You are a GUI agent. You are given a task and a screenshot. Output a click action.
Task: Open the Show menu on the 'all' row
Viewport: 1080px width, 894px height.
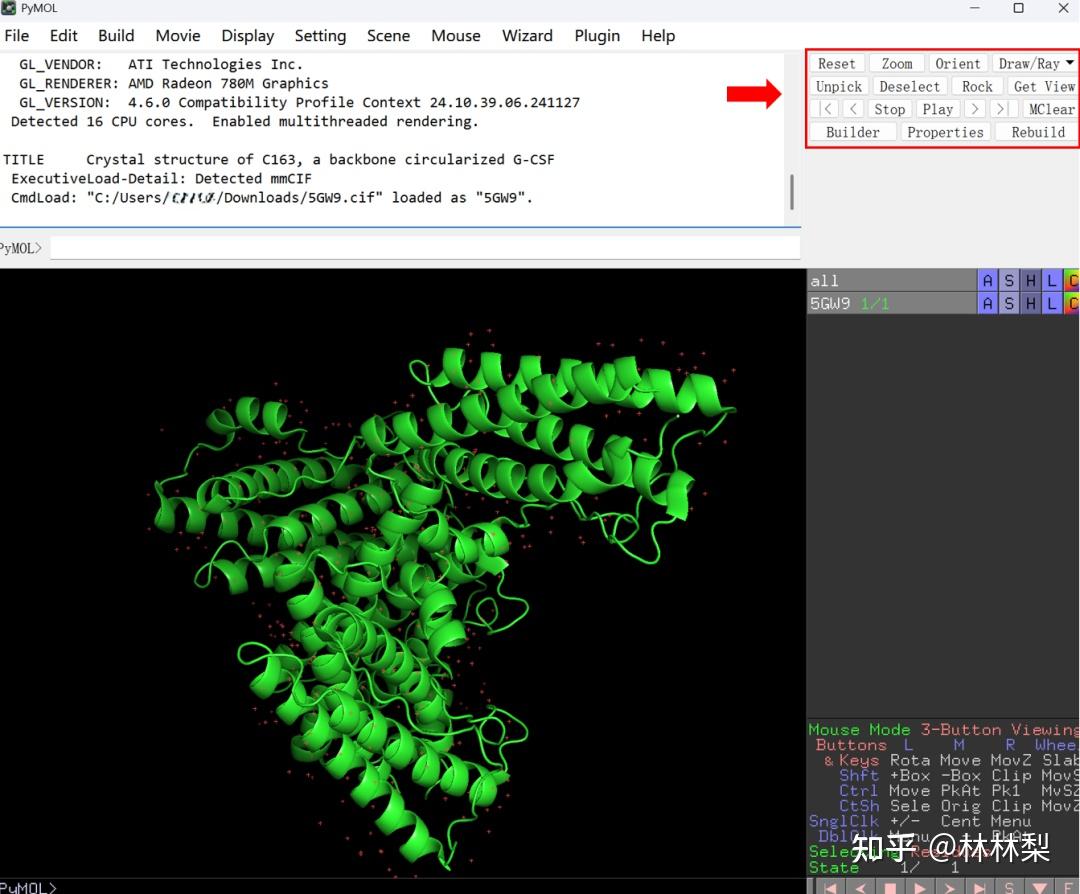coord(1009,280)
